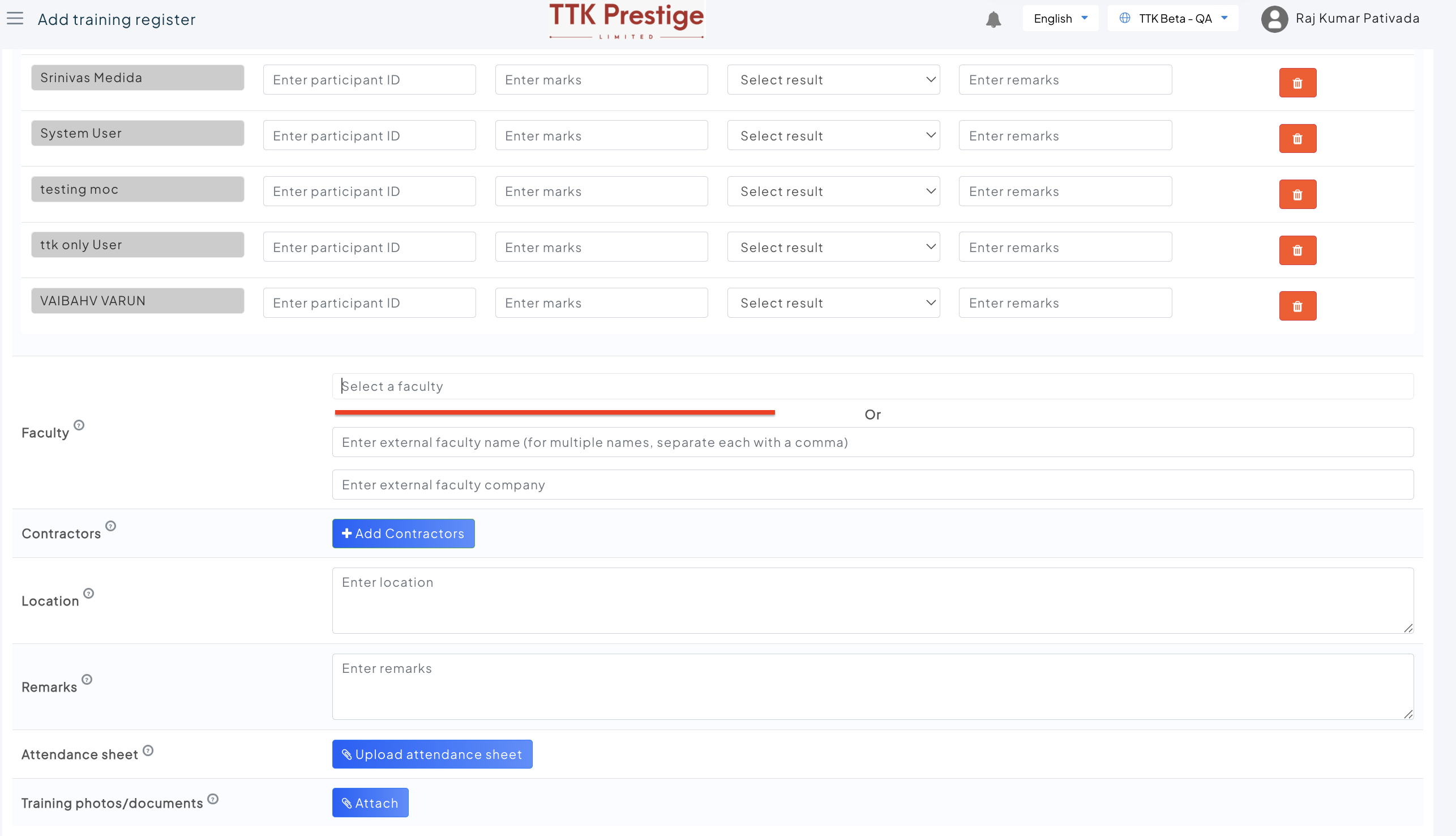Click marks field for testing moc
1456x836 pixels.
point(601,191)
